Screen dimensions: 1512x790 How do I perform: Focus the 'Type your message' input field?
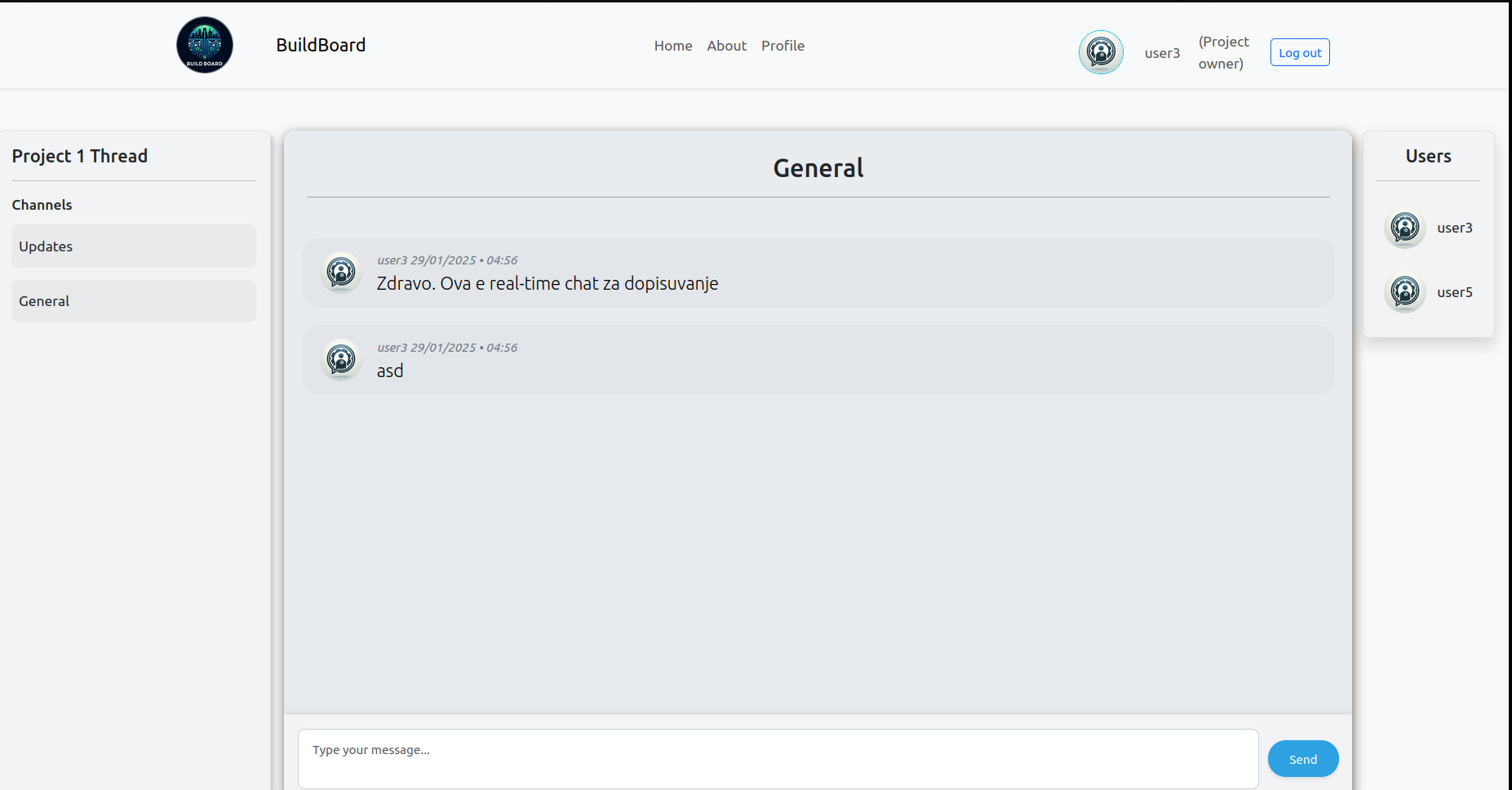click(778, 759)
